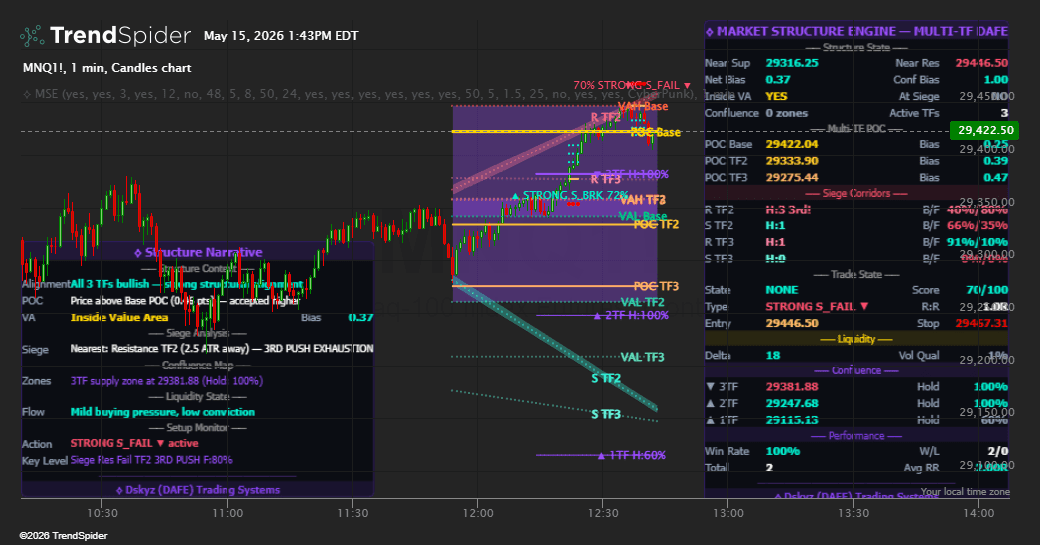
Task: Click the 11:00 time axis label
Action: (228, 513)
